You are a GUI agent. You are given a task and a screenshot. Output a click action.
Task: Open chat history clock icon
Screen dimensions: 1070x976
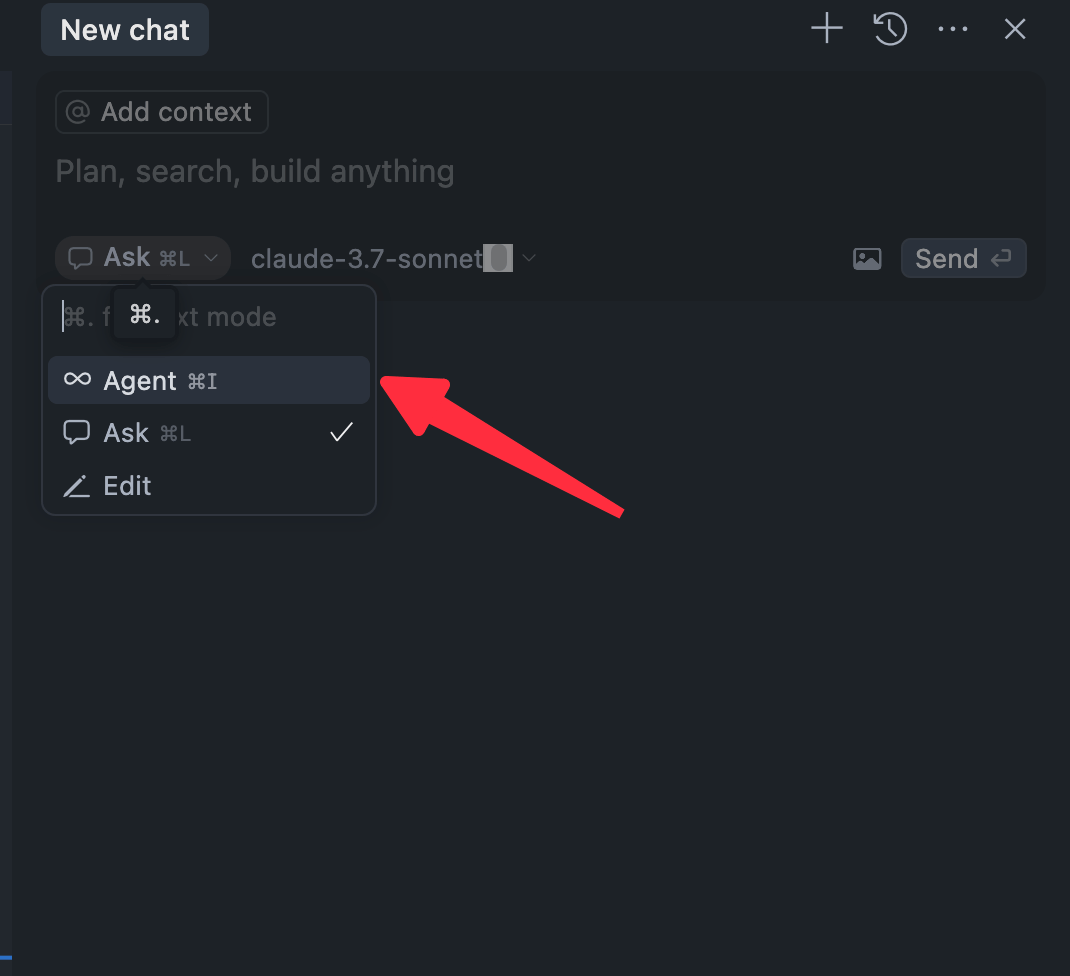coord(890,29)
